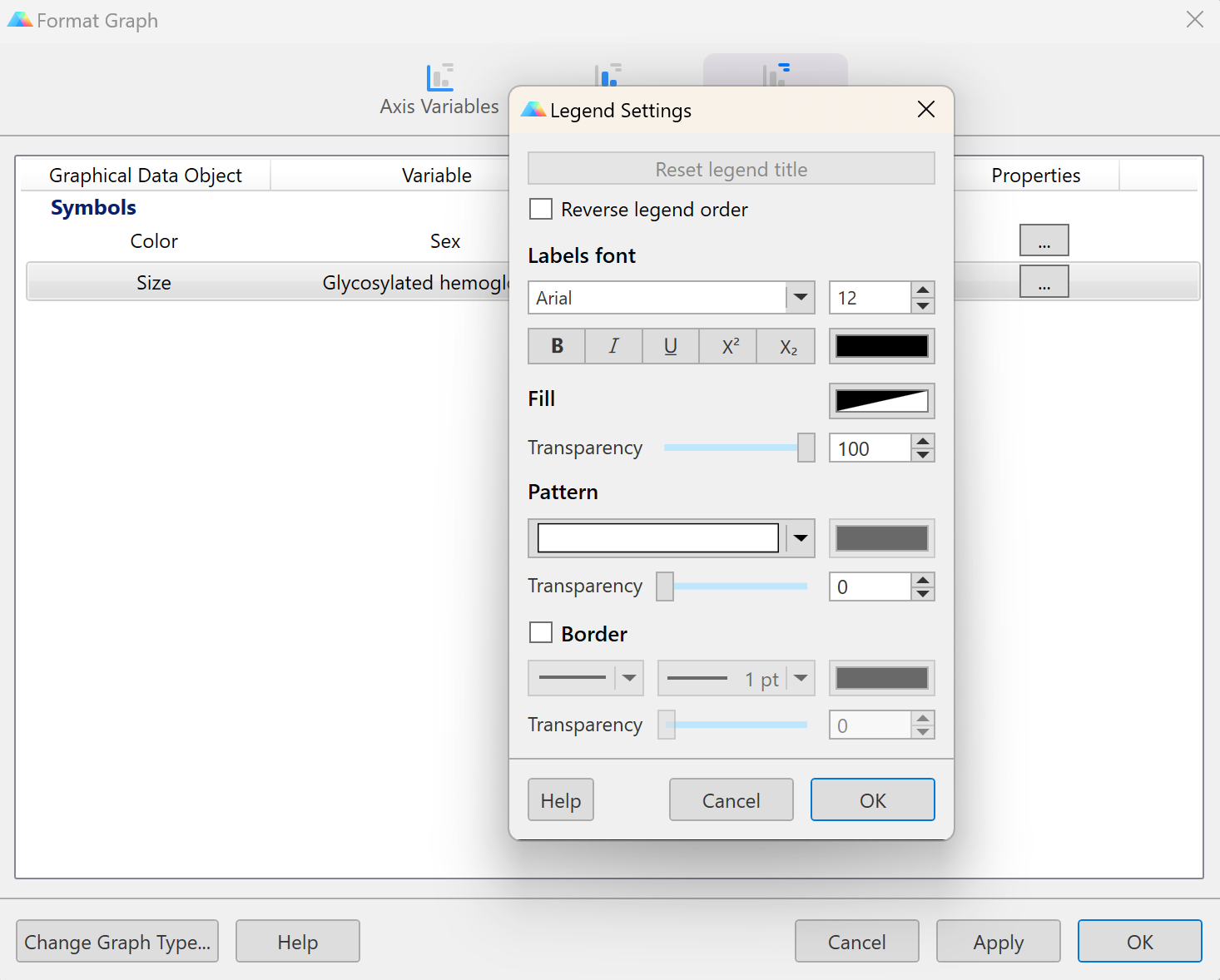Screen dimensions: 1220x980
Task: Enable Reverse legend order checkbox
Action: click(541, 209)
